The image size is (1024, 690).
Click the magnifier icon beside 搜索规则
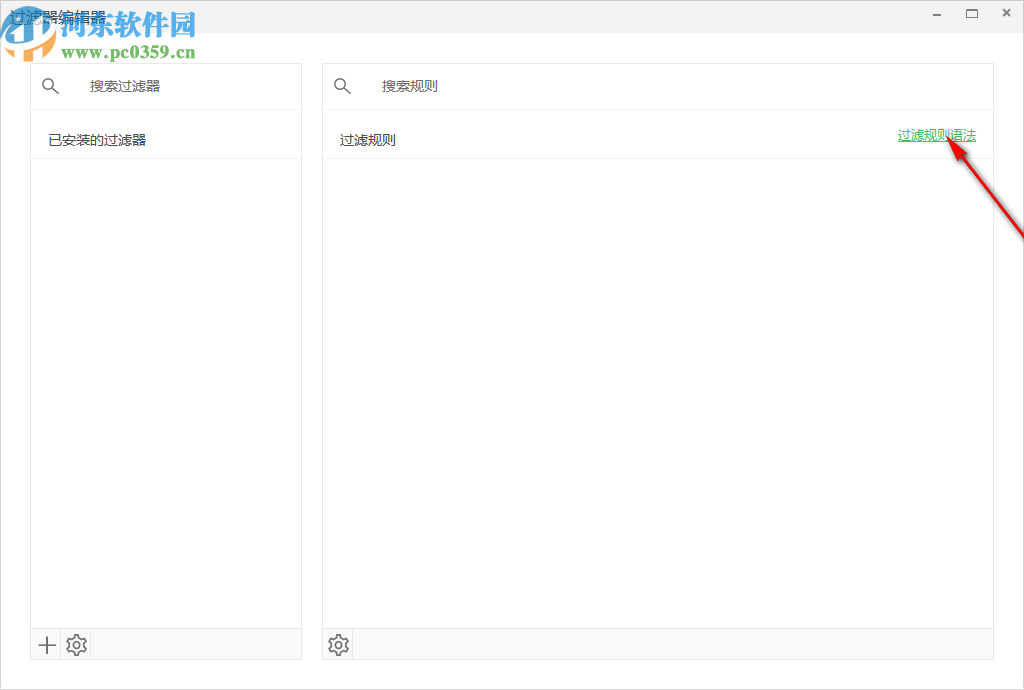(x=342, y=86)
